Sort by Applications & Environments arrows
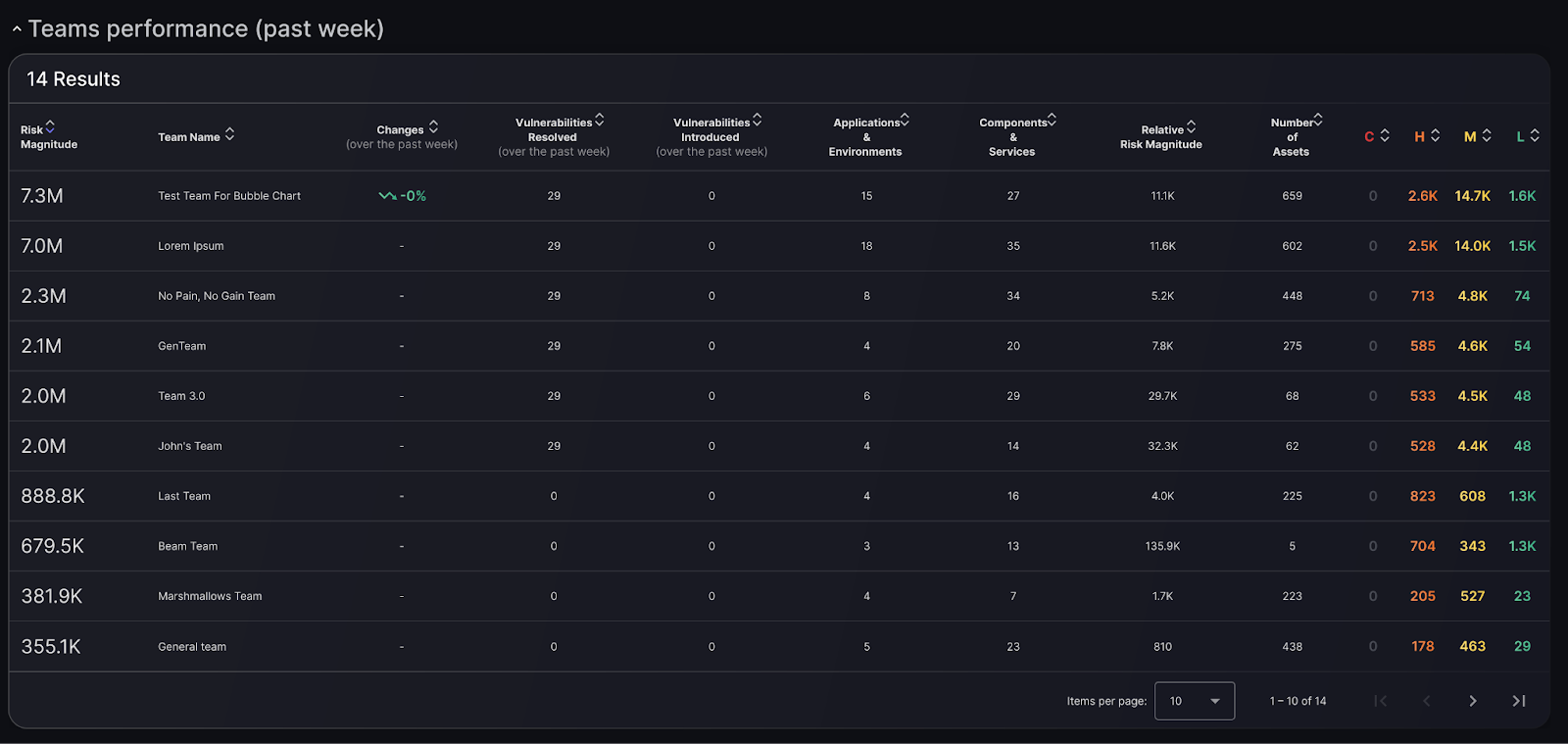This screenshot has height=744, width=1568. click(x=905, y=120)
